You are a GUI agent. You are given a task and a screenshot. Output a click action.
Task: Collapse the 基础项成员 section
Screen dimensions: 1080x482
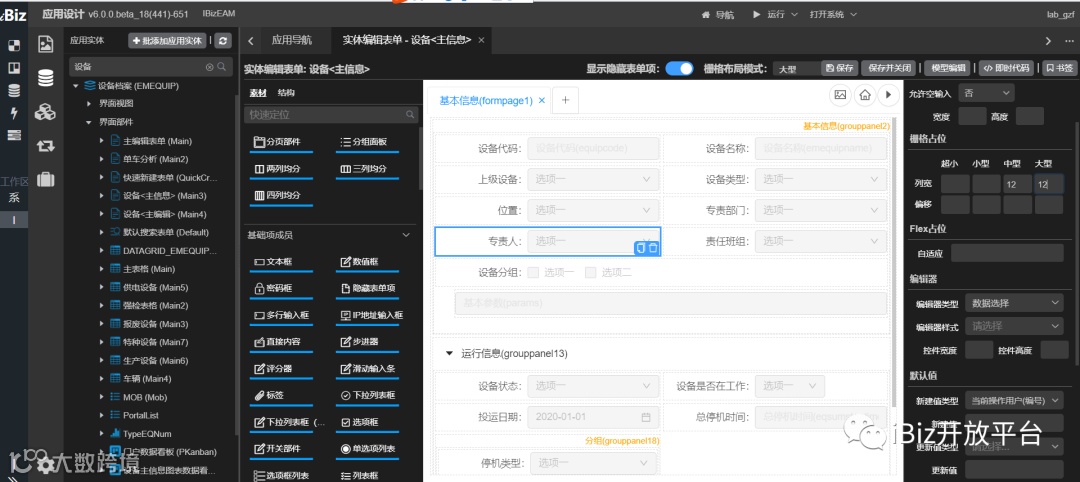point(406,235)
